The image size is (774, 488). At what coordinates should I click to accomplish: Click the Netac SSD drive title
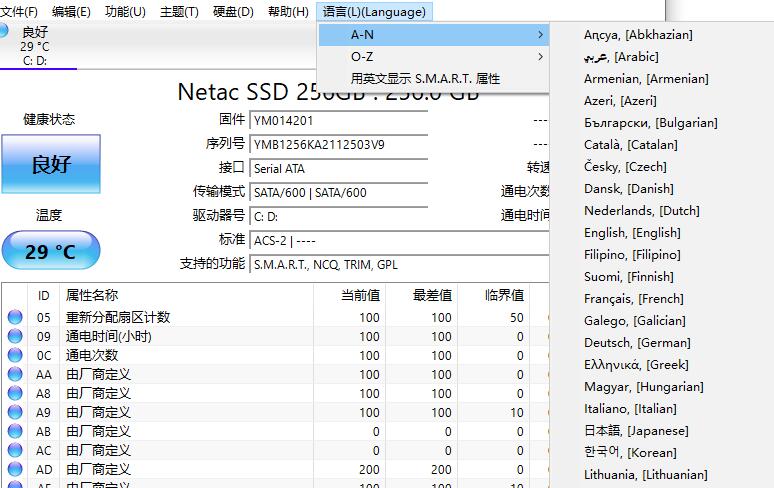(328, 93)
